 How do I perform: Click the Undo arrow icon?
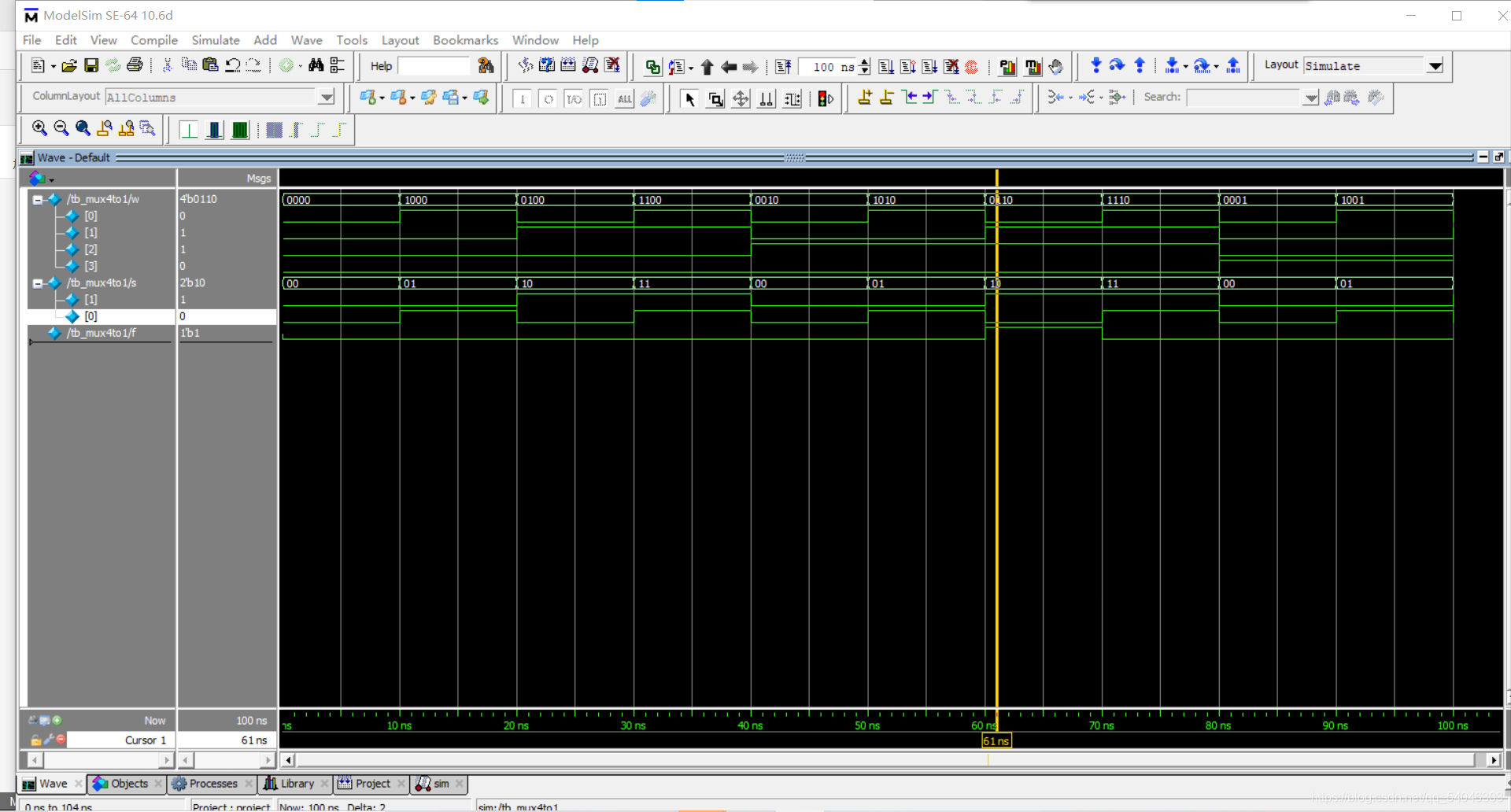(232, 65)
